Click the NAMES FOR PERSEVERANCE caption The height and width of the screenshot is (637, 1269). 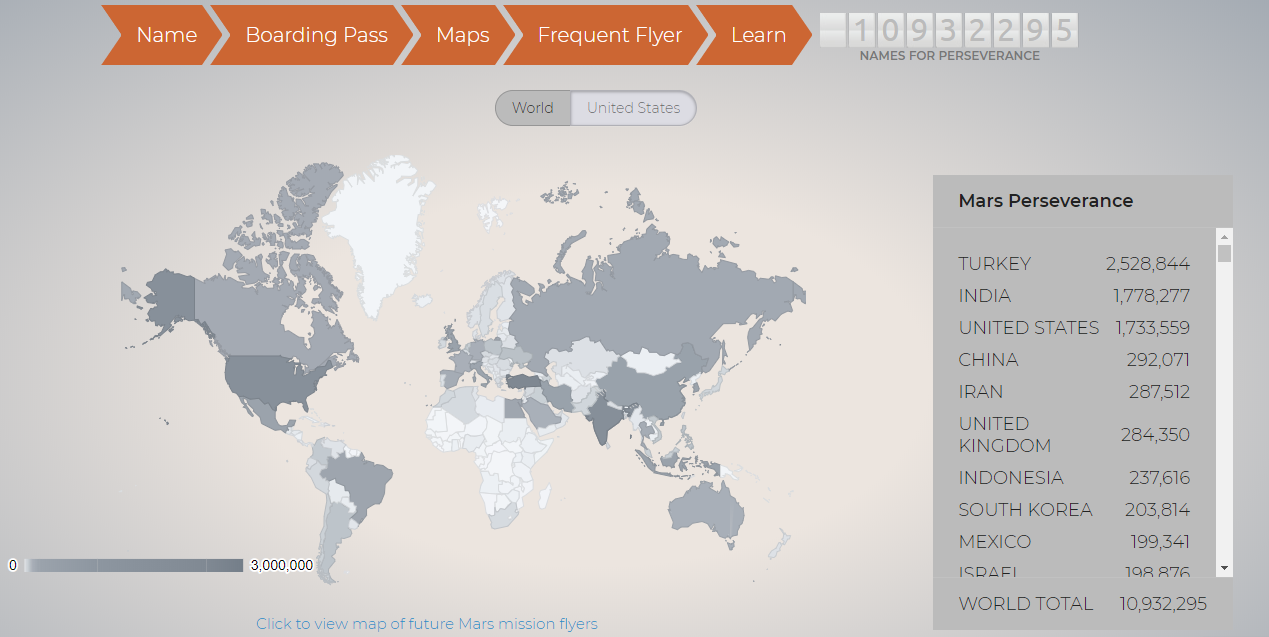tap(949, 56)
